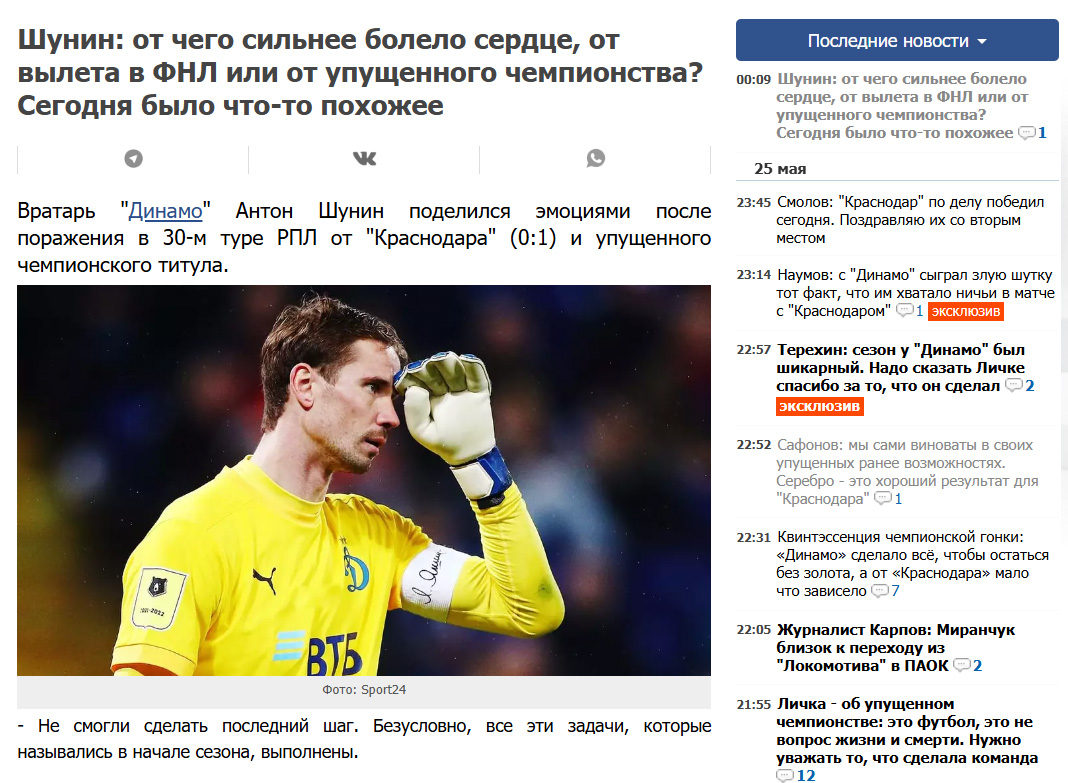Open Журналист Карпов news about Миранчук

coord(896,648)
